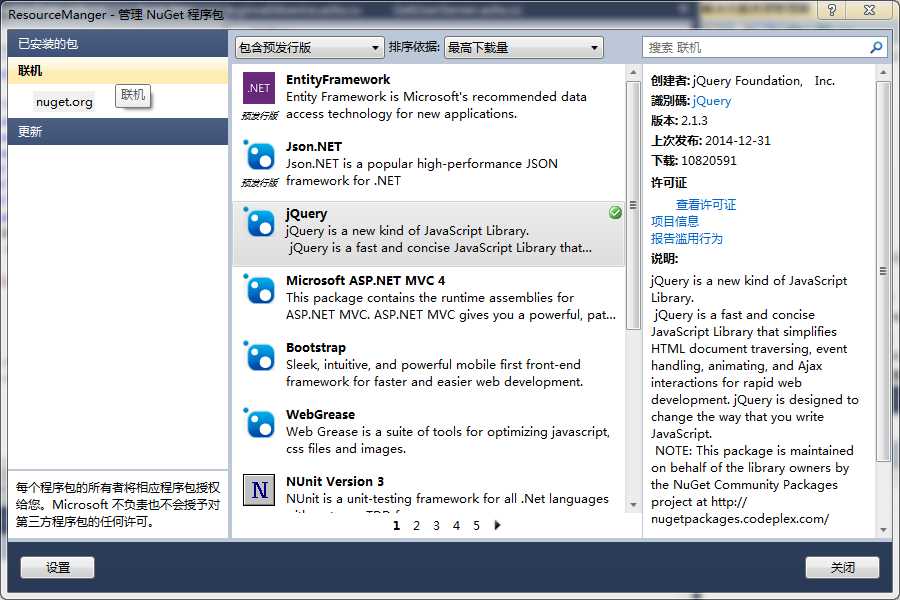This screenshot has height=600, width=900.
Task: Click the EntityFramework .NET package icon
Action: [x=259, y=88]
